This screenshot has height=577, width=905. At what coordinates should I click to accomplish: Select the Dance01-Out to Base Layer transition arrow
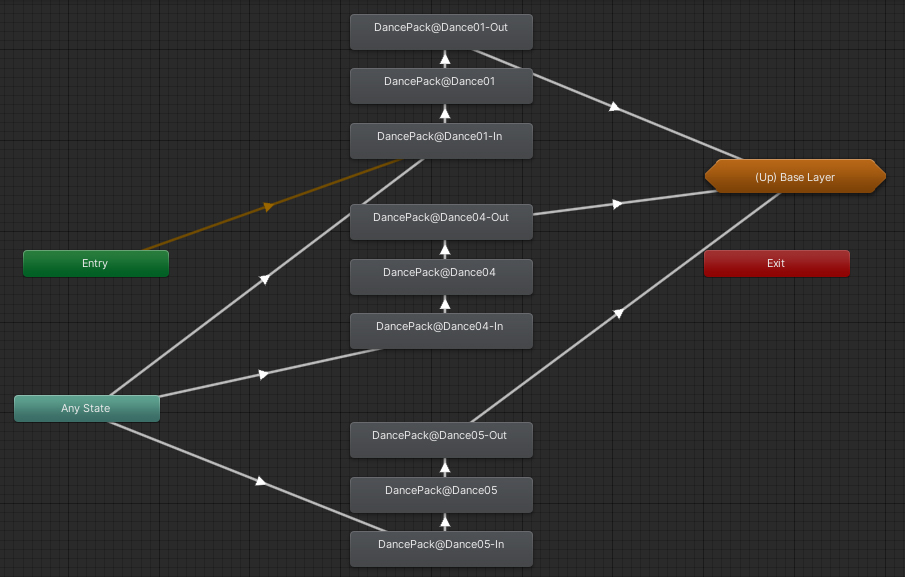(x=614, y=106)
